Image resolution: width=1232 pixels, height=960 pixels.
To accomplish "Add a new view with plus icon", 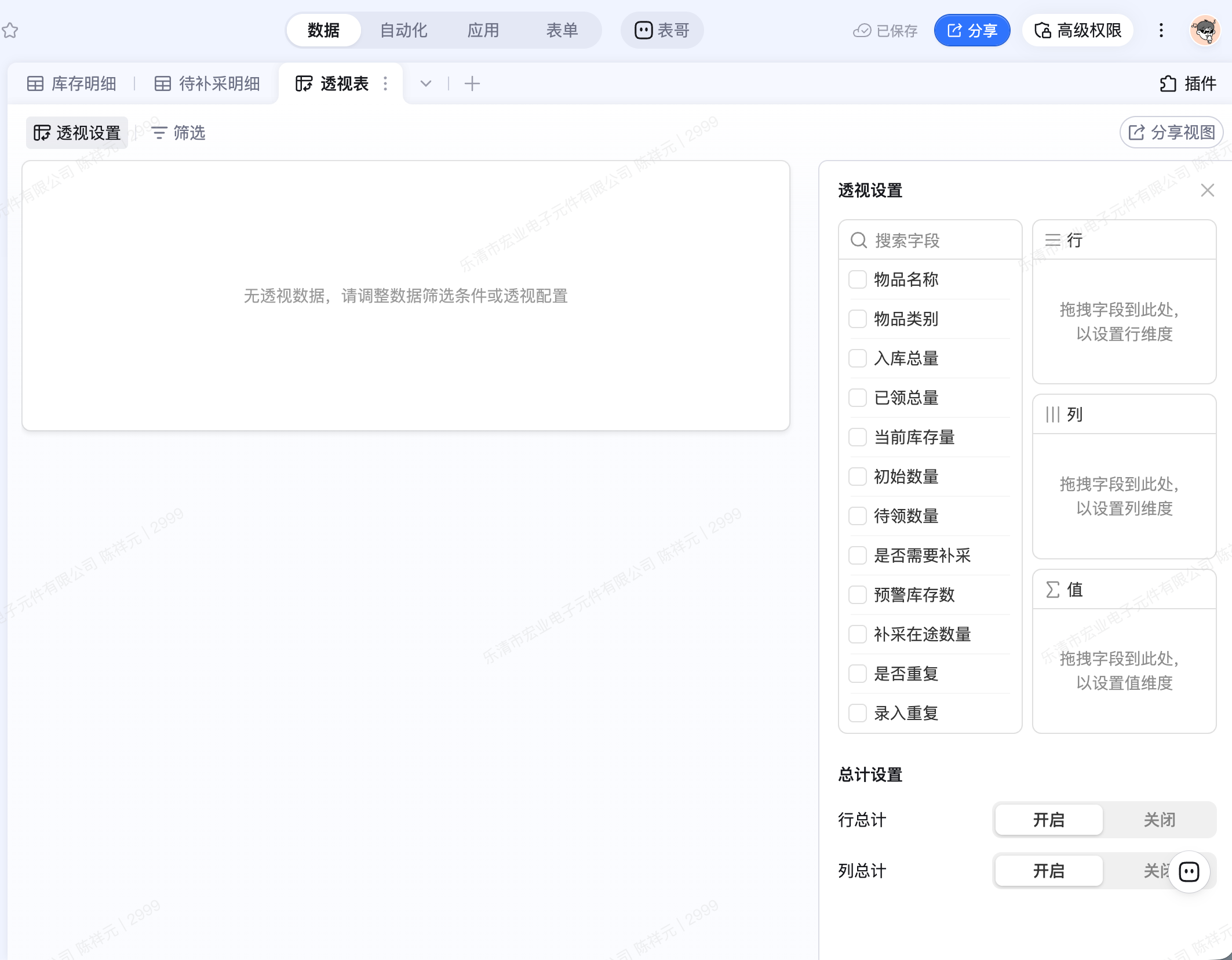I will 472,83.
